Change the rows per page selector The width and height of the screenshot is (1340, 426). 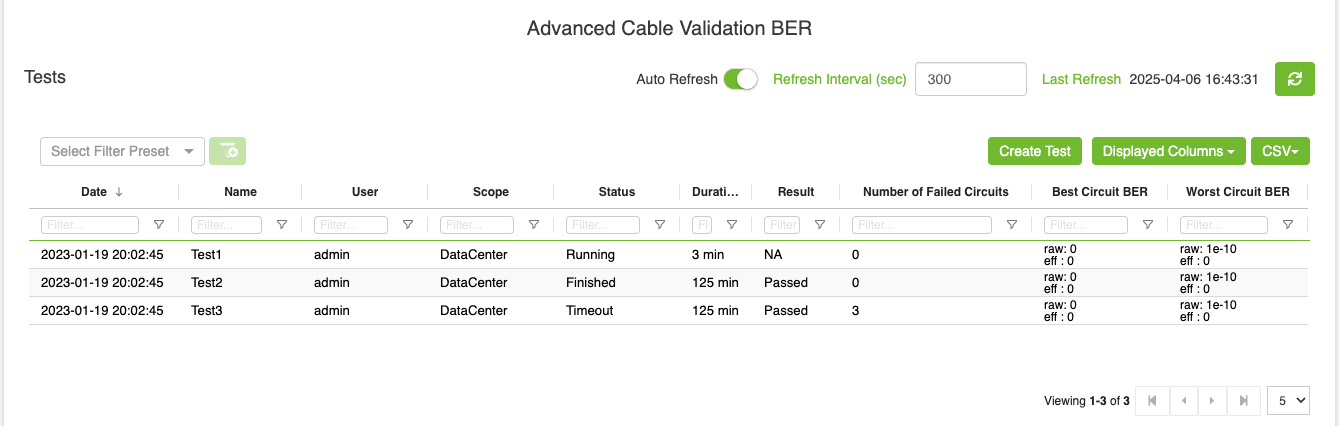1287,401
